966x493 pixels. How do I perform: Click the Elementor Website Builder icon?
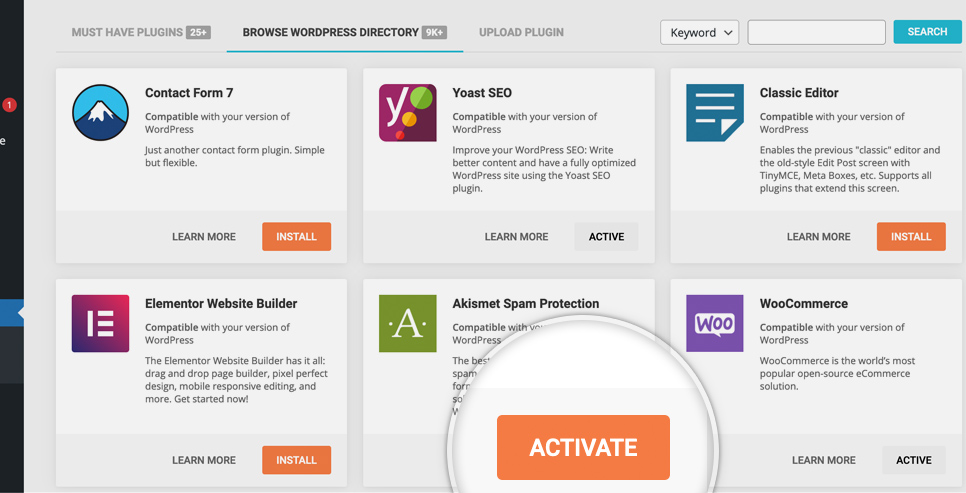100,324
